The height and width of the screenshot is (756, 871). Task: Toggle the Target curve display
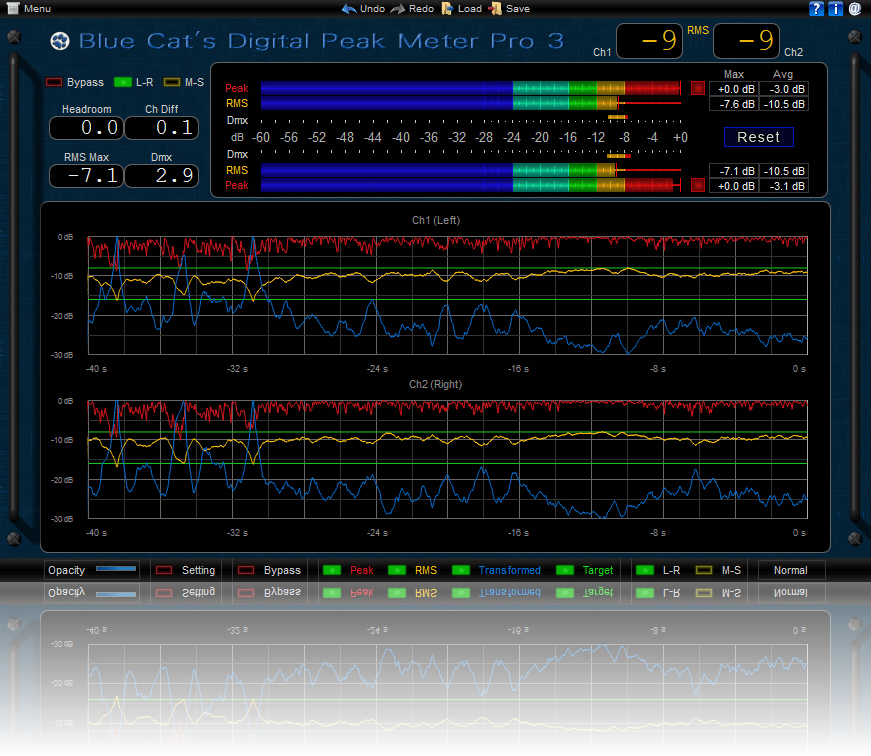564,570
